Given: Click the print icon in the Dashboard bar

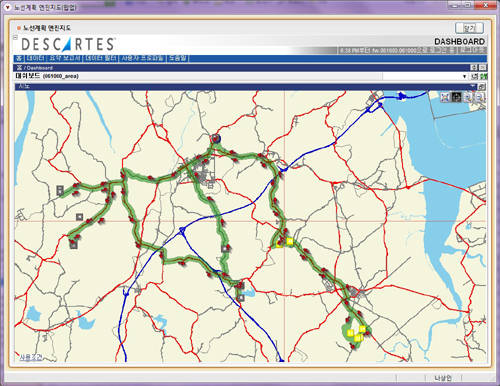Looking at the screenshot, I should 474,68.
